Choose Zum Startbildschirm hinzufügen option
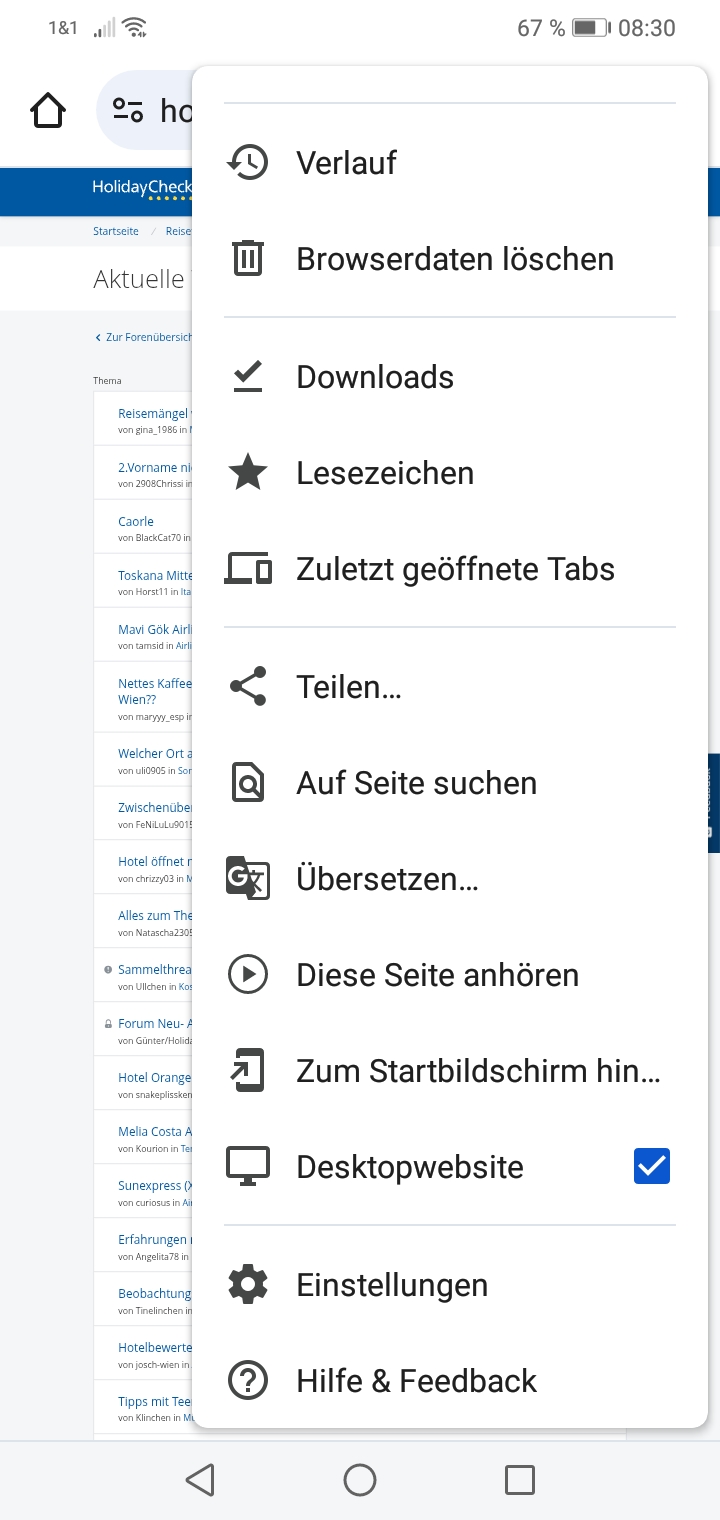The image size is (720, 1520). point(478,1071)
